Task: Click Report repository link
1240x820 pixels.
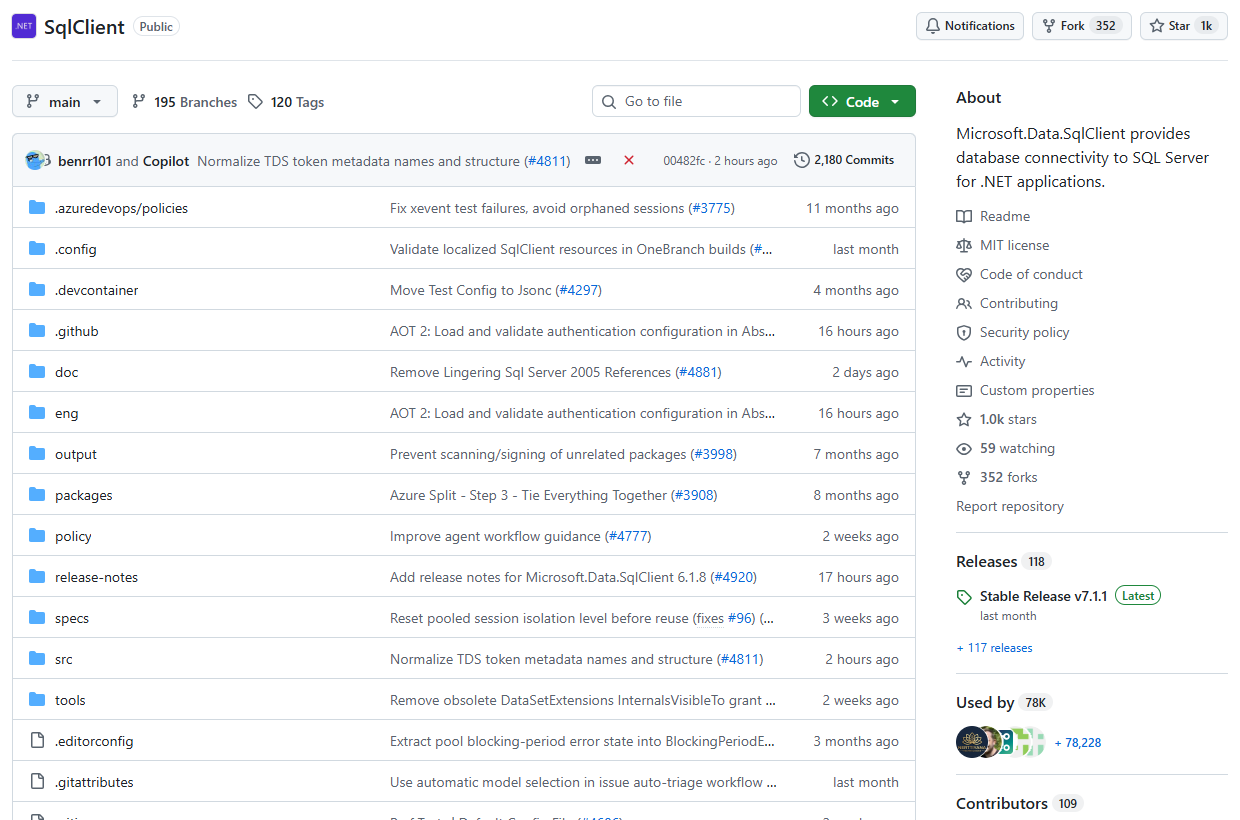Action: coord(1010,506)
